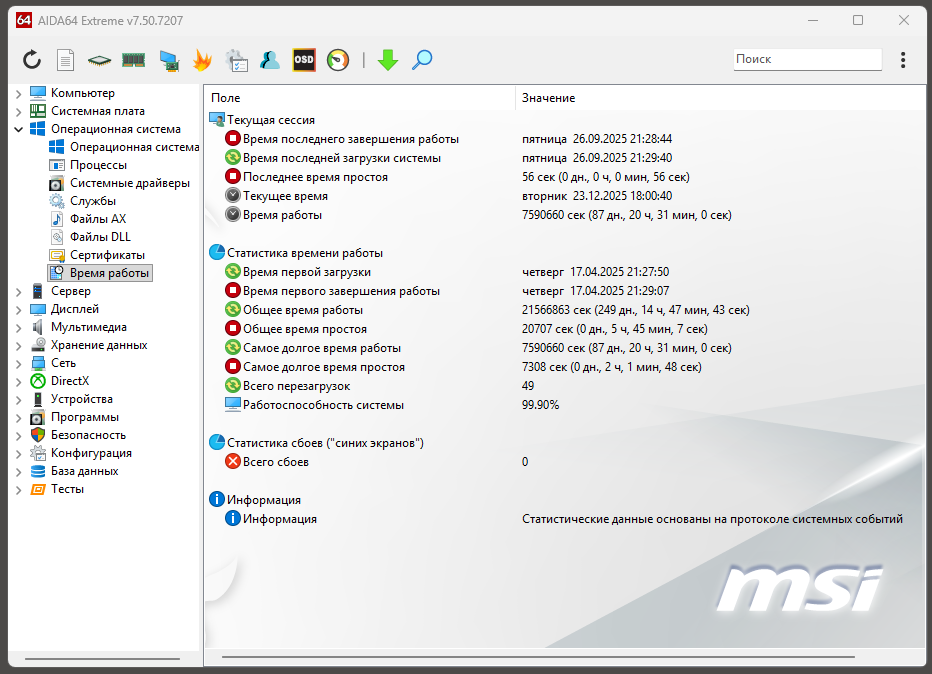This screenshot has height=674, width=932.
Task: Open the audit manager clipboard icon
Action: 237,60
